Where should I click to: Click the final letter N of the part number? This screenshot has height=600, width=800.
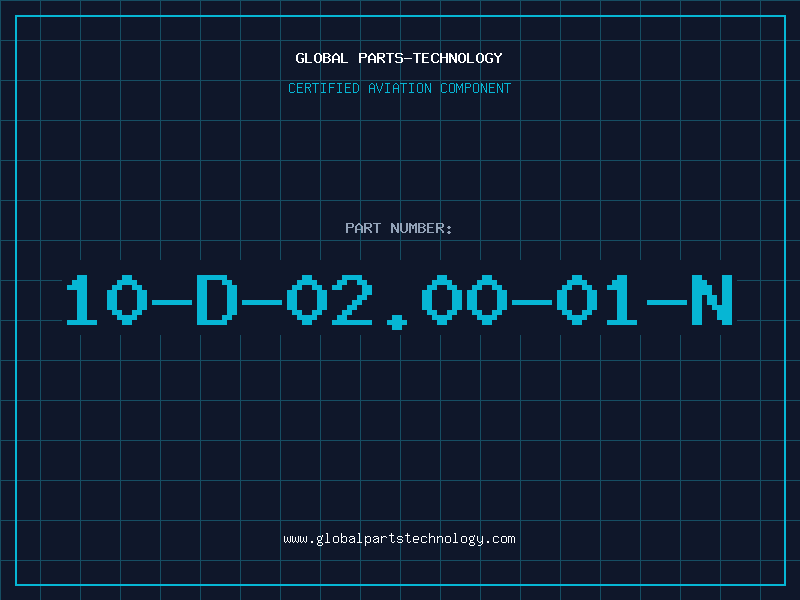click(712, 300)
